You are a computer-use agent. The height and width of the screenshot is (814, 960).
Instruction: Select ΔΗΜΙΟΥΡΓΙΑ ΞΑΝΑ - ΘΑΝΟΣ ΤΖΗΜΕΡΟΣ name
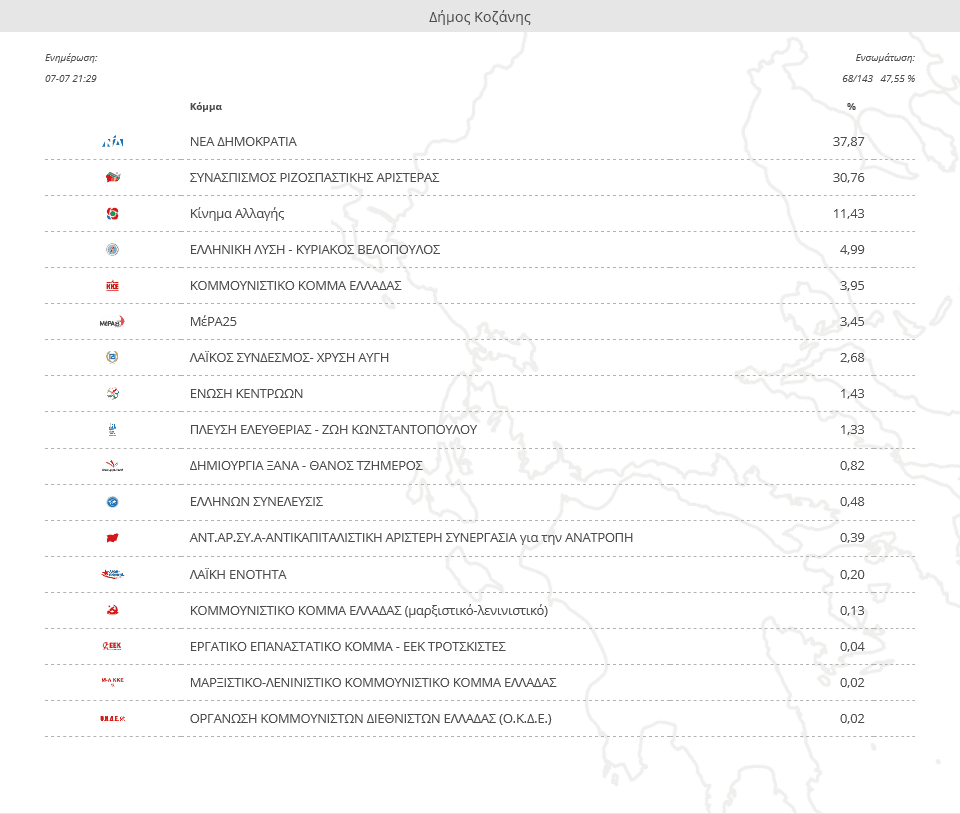306,466
